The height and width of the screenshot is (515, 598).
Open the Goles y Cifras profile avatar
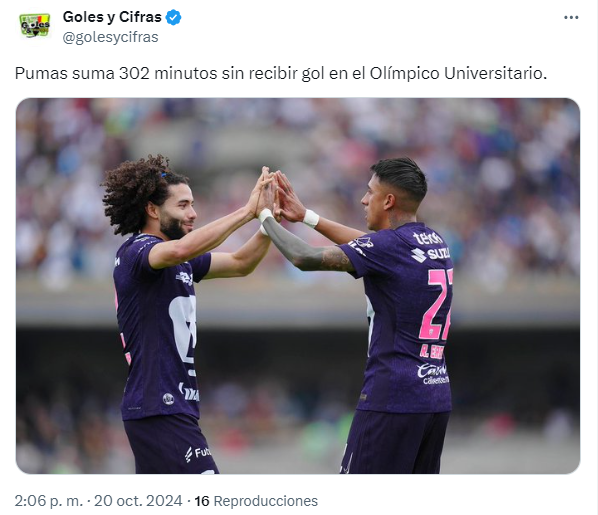tap(35, 26)
